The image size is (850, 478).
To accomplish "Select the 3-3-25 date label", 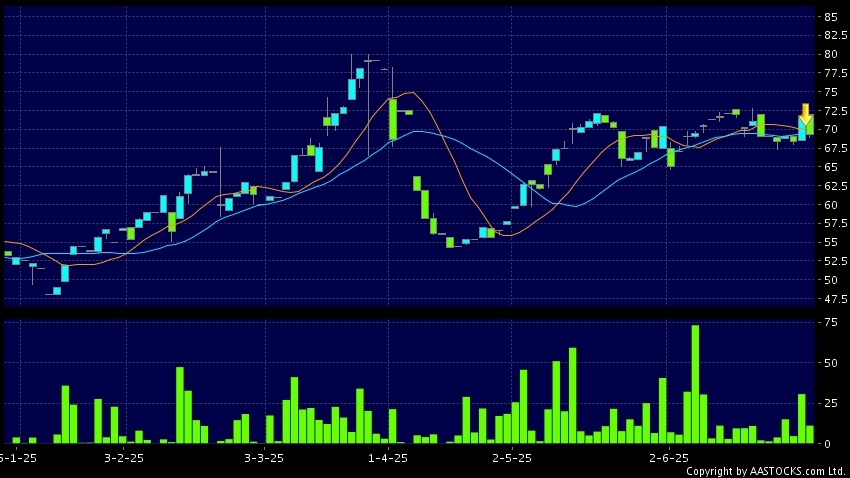I will click(263, 458).
